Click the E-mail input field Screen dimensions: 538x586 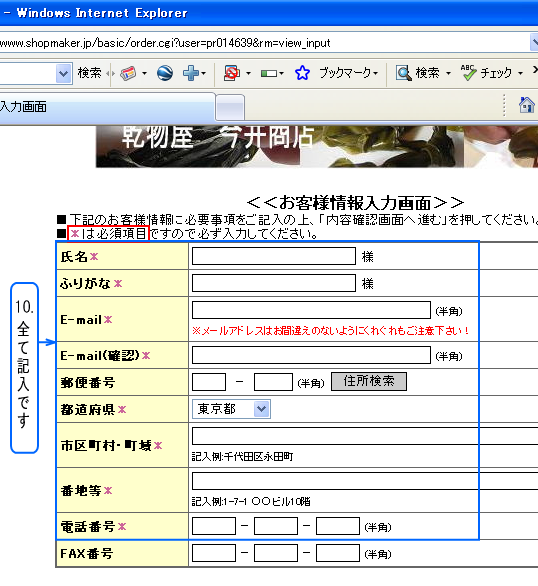point(311,310)
